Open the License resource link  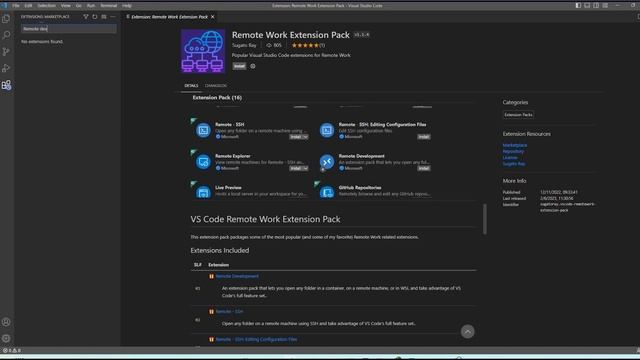click(510, 158)
